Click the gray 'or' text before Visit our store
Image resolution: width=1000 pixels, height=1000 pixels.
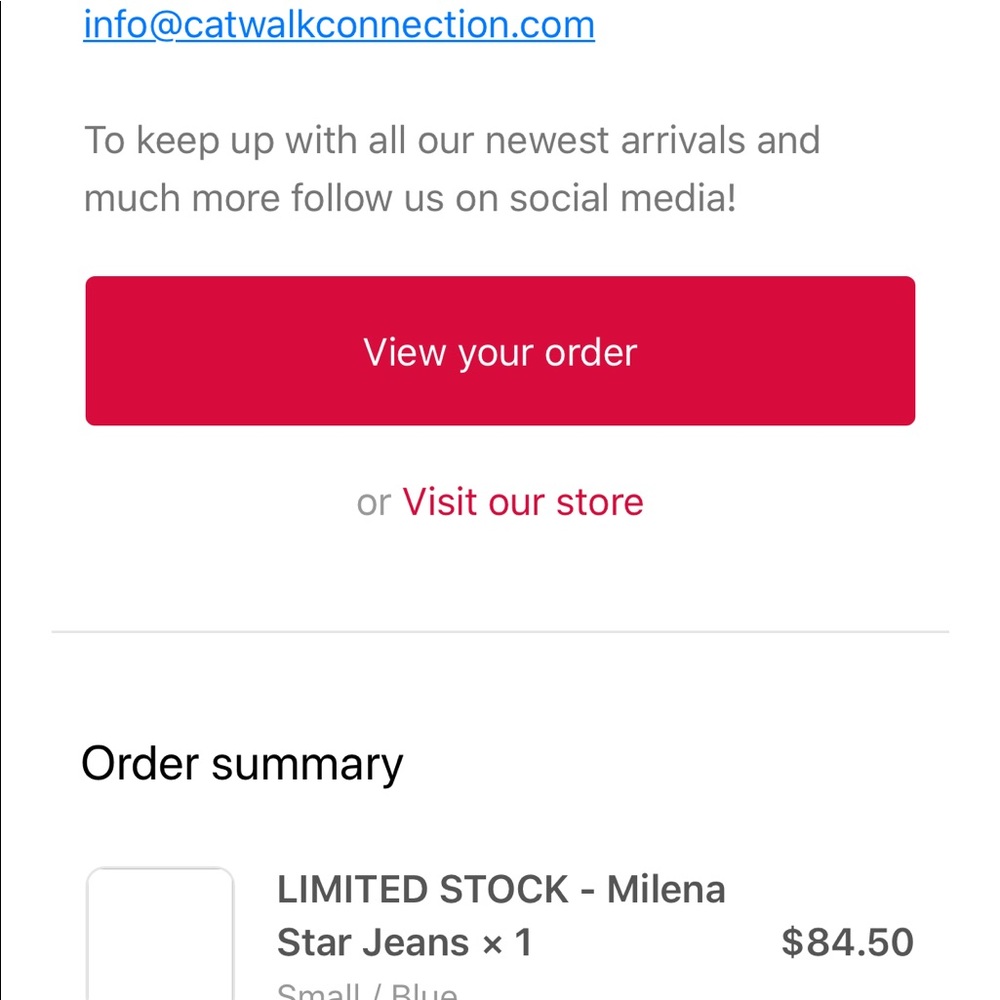point(374,503)
